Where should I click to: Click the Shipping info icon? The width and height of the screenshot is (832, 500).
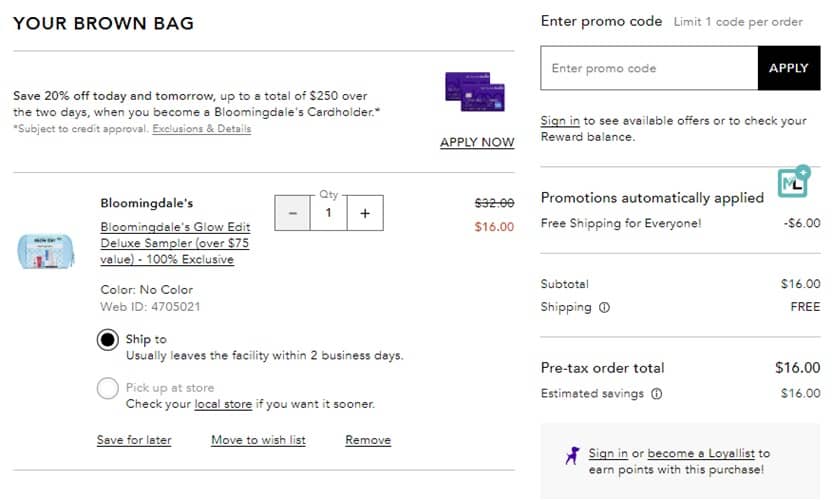(604, 307)
